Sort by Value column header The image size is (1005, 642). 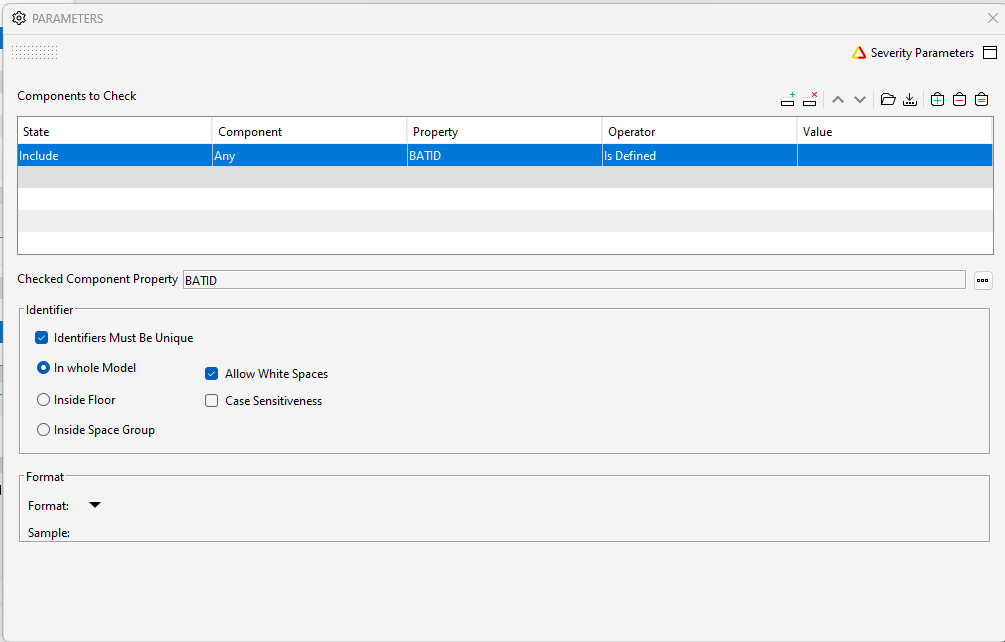pos(895,131)
